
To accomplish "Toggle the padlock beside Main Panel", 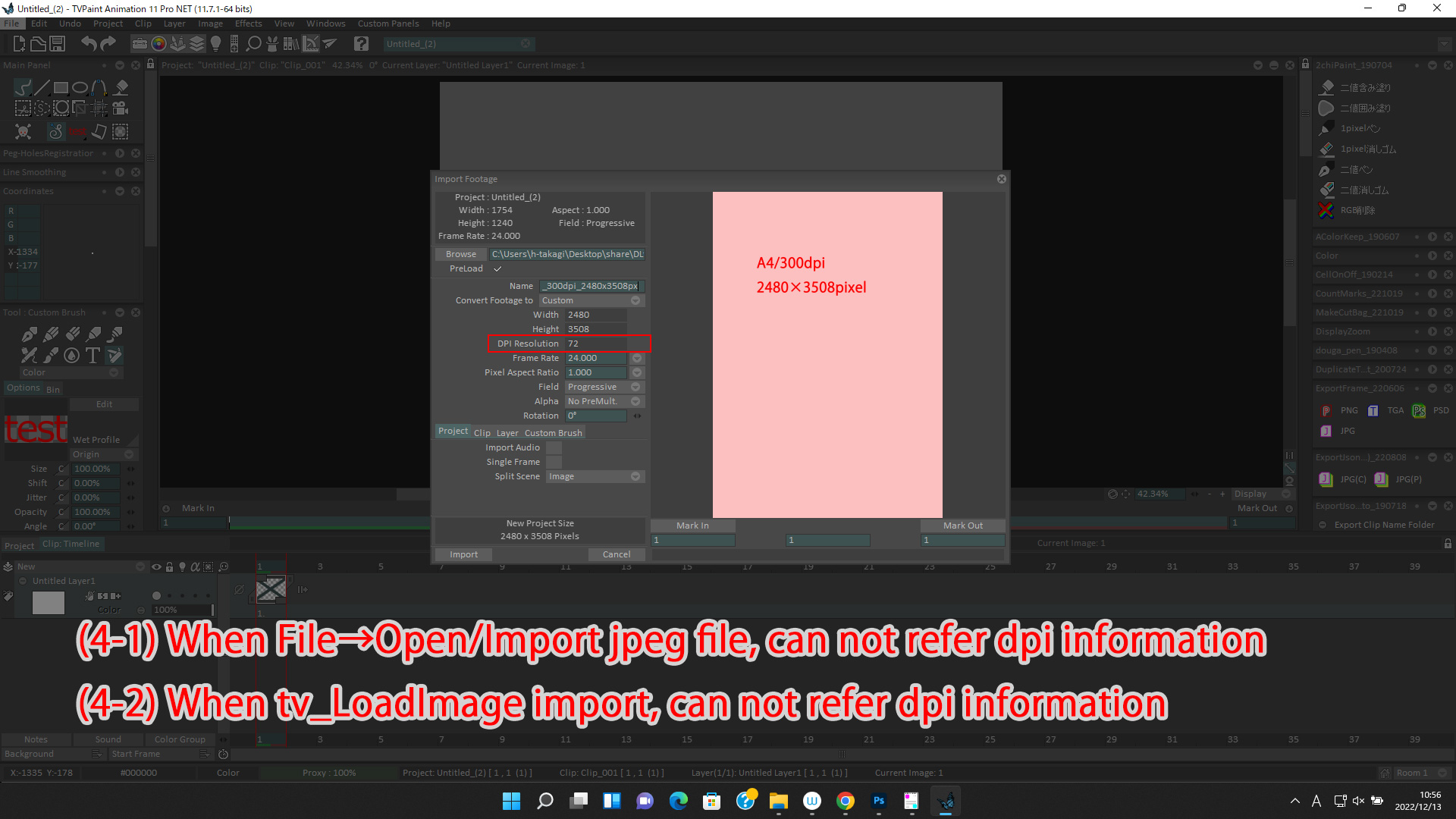I will pos(150,64).
